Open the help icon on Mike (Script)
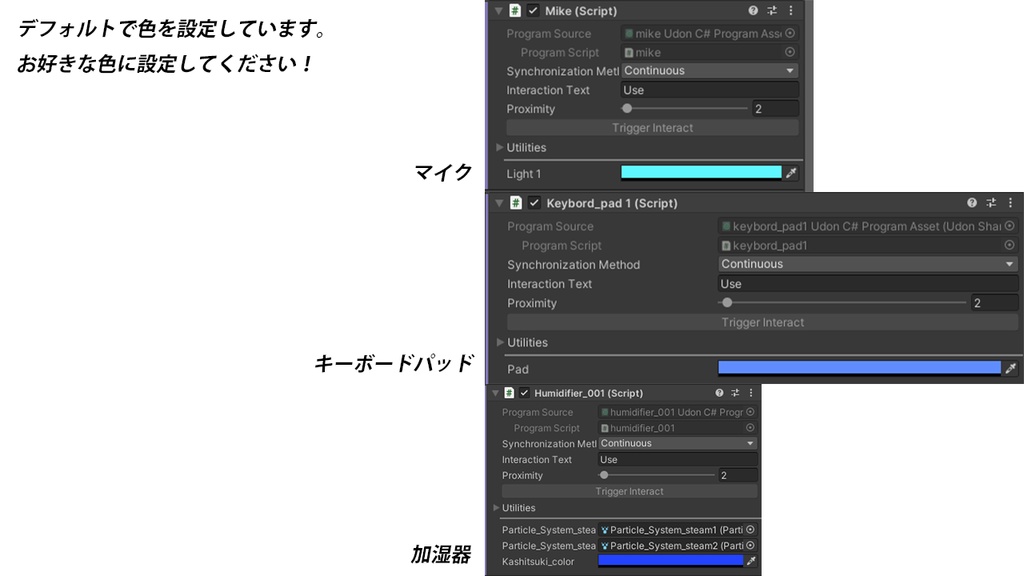 point(751,11)
